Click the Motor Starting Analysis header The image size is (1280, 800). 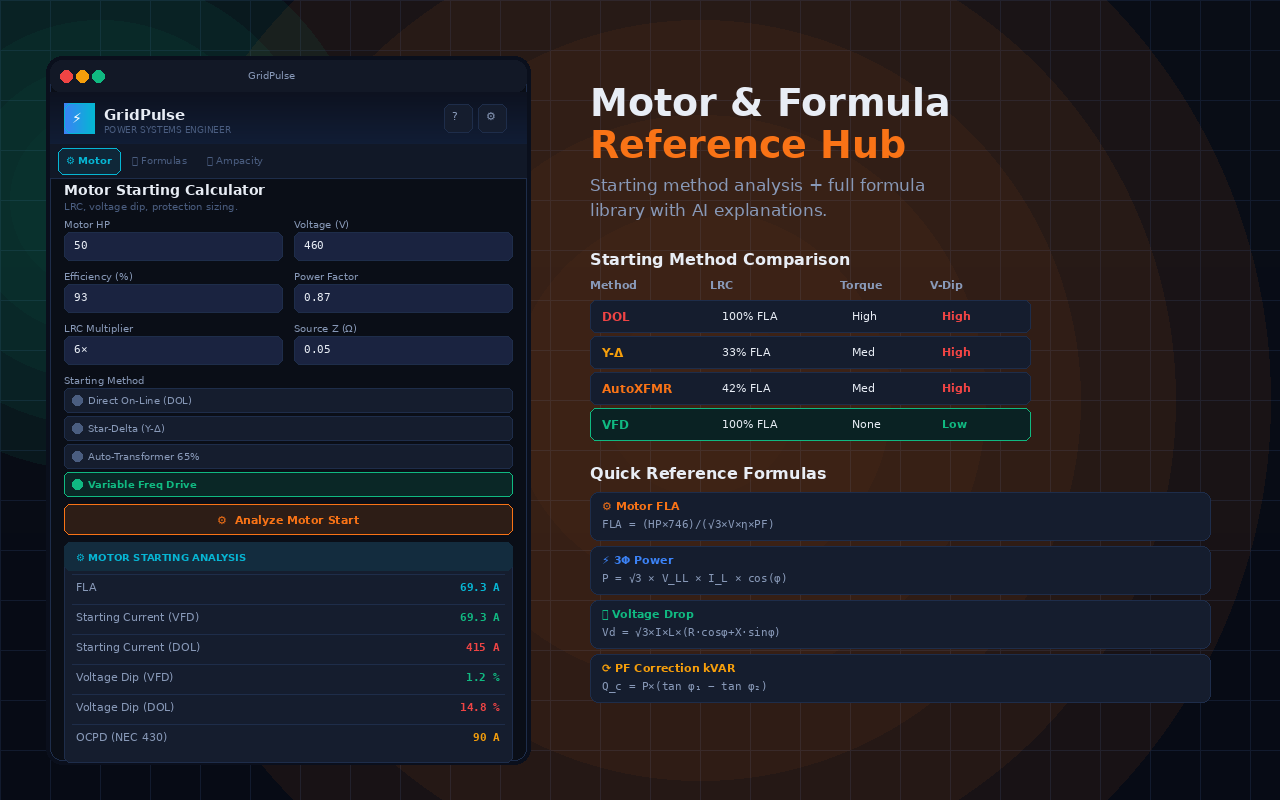point(288,557)
